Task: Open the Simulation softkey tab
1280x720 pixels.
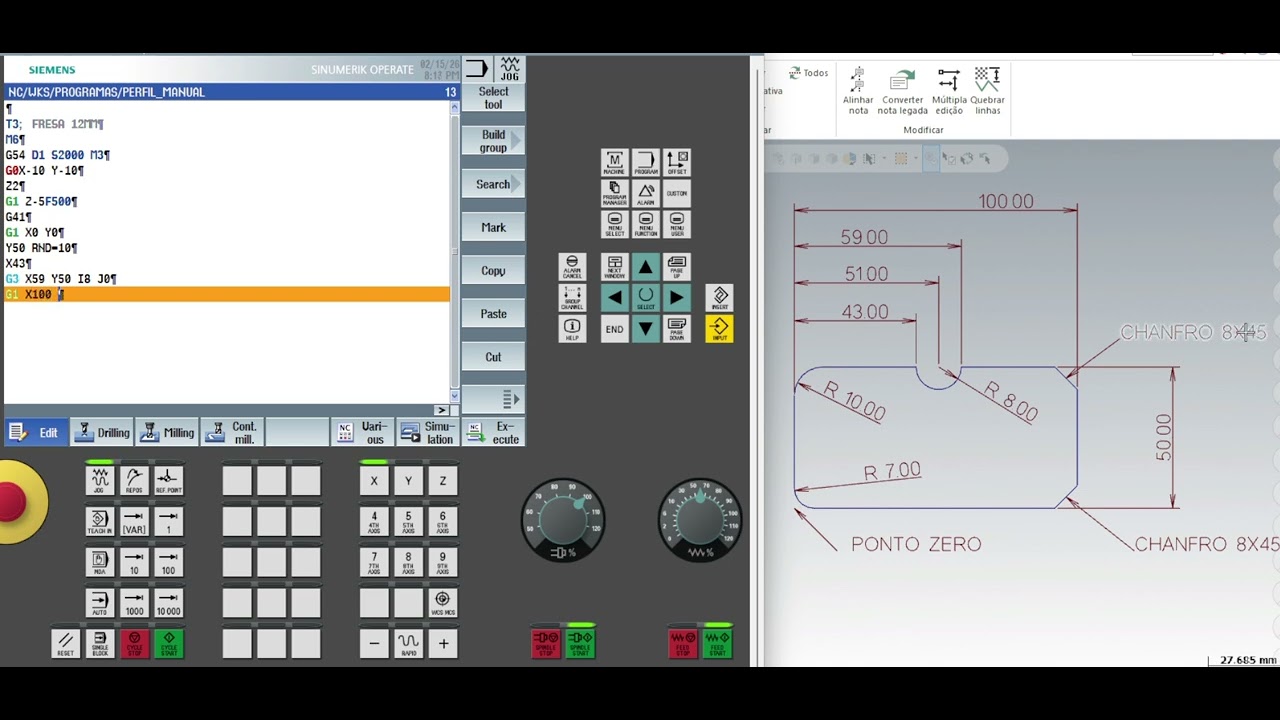Action: click(428, 433)
